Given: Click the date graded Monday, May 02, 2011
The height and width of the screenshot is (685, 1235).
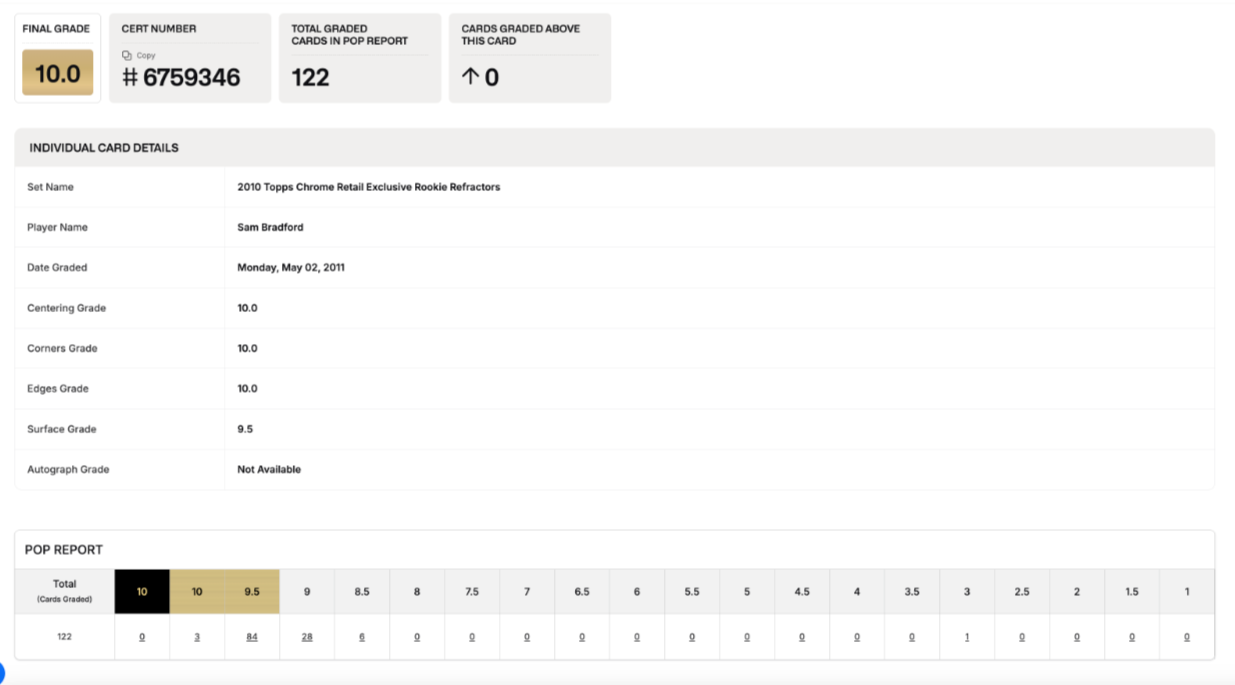Looking at the screenshot, I should coord(291,268).
